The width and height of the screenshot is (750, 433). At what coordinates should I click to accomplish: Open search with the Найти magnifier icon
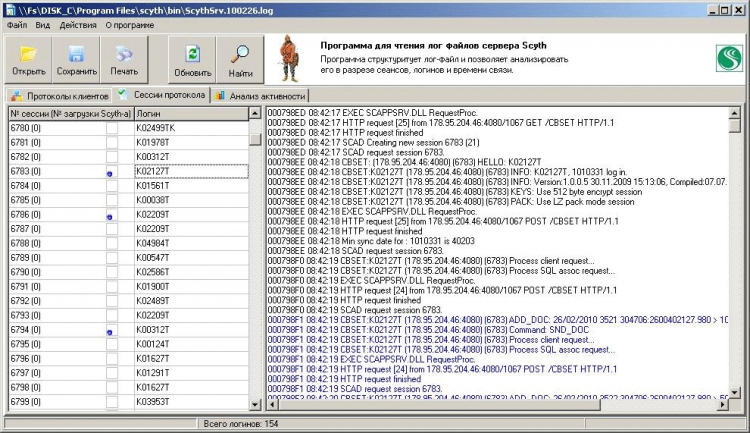point(240,54)
